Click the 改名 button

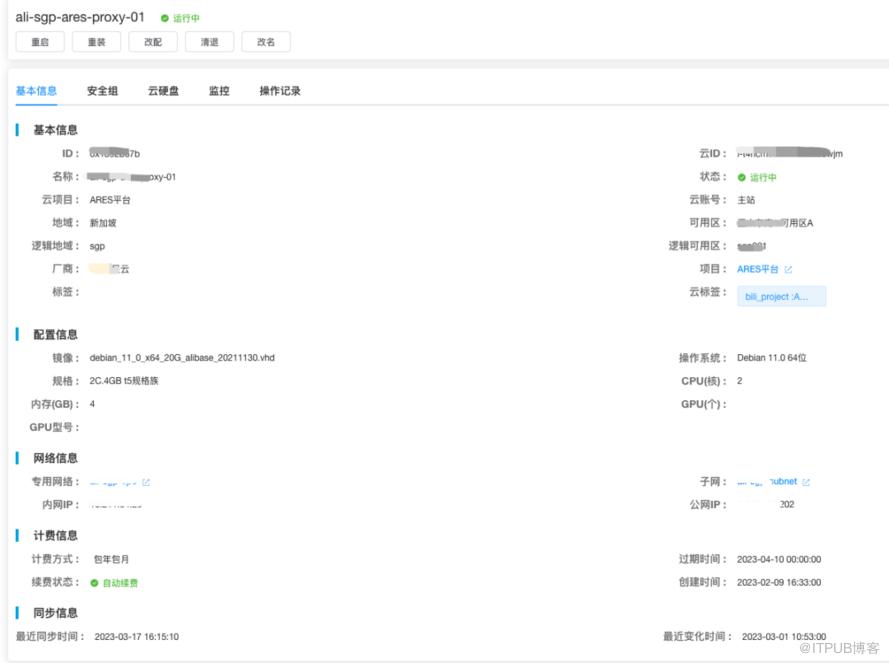(x=266, y=42)
